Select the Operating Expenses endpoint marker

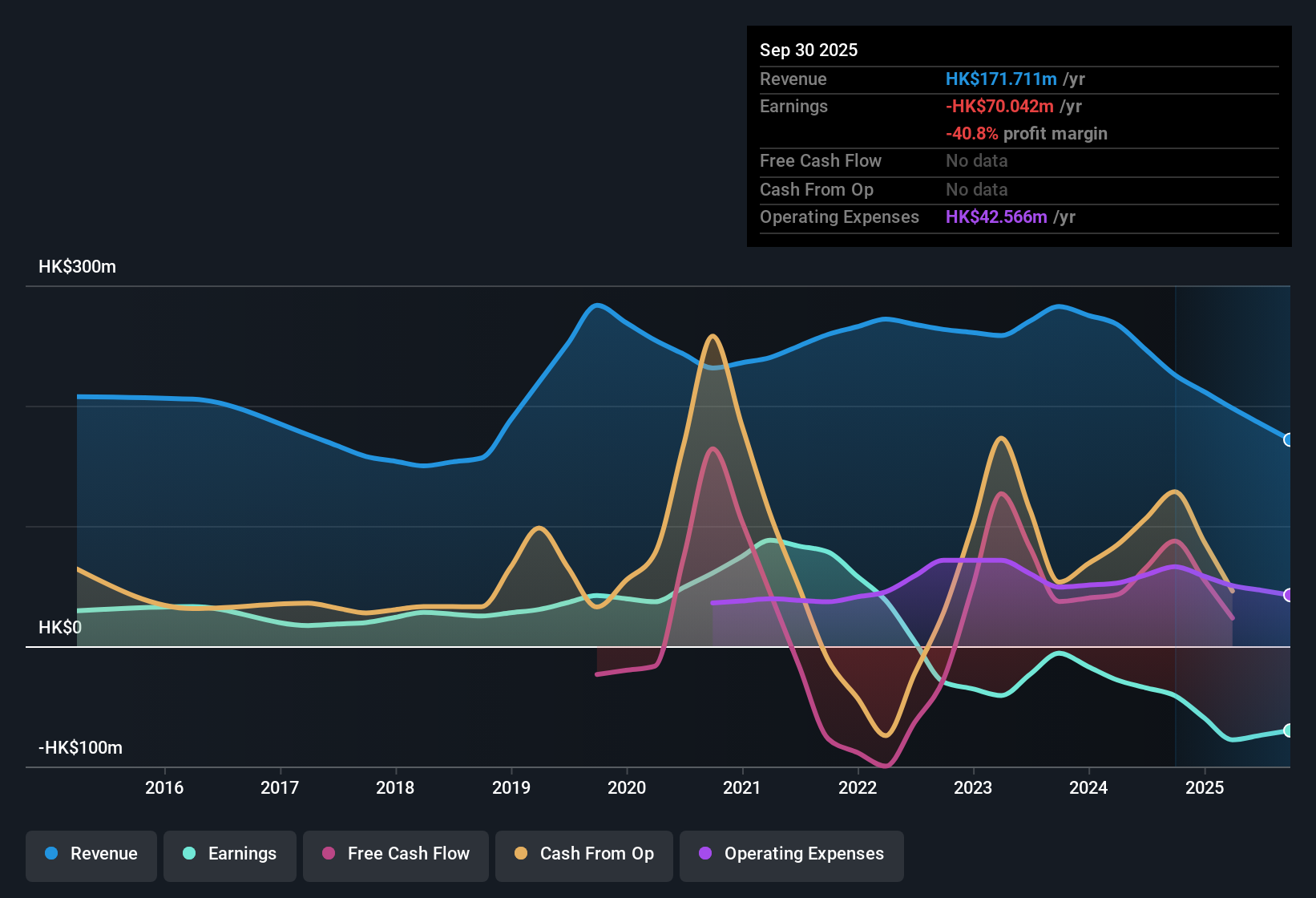tap(1287, 595)
